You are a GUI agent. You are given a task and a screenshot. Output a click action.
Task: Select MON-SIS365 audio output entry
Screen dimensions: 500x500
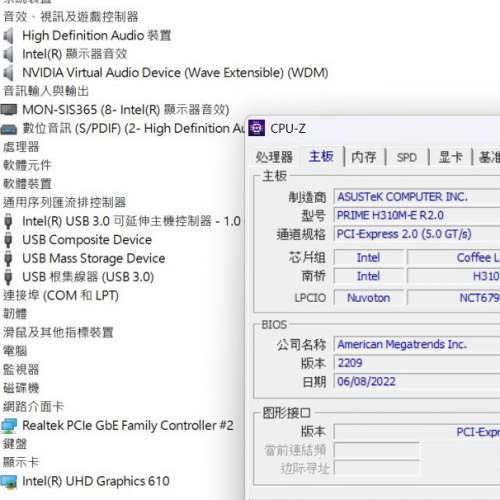(x=126, y=110)
